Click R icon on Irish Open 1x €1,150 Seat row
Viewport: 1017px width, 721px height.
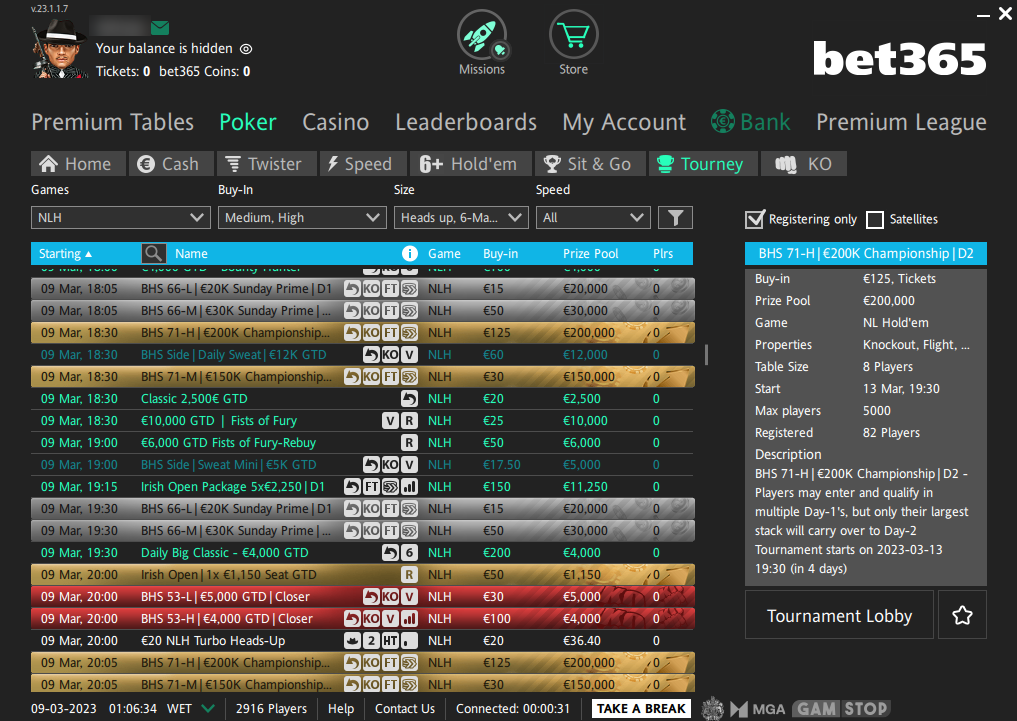point(409,575)
